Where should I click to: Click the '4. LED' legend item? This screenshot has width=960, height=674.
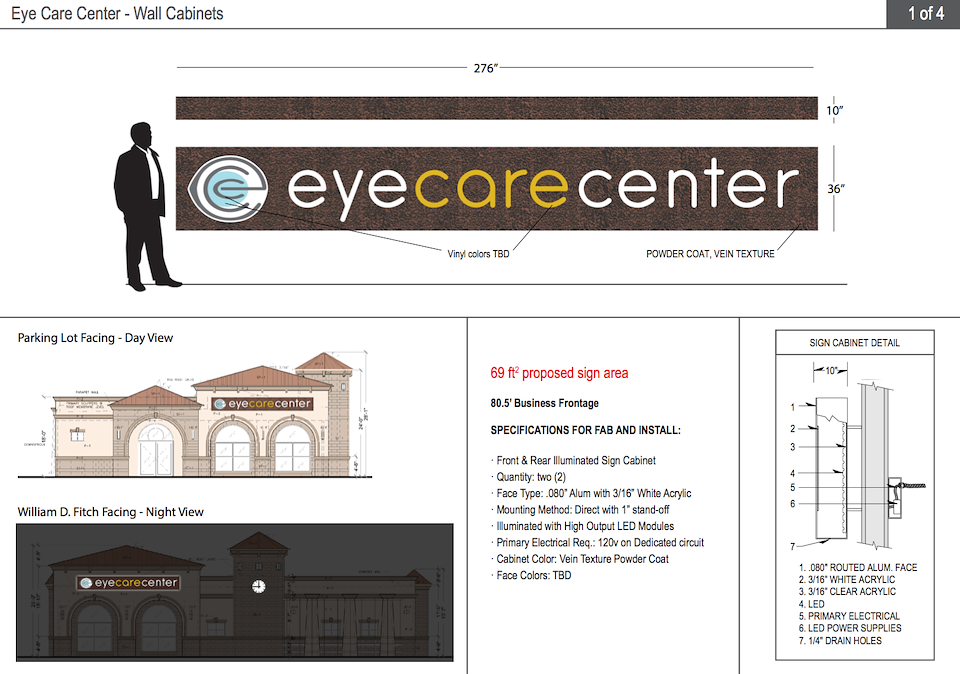click(x=811, y=604)
